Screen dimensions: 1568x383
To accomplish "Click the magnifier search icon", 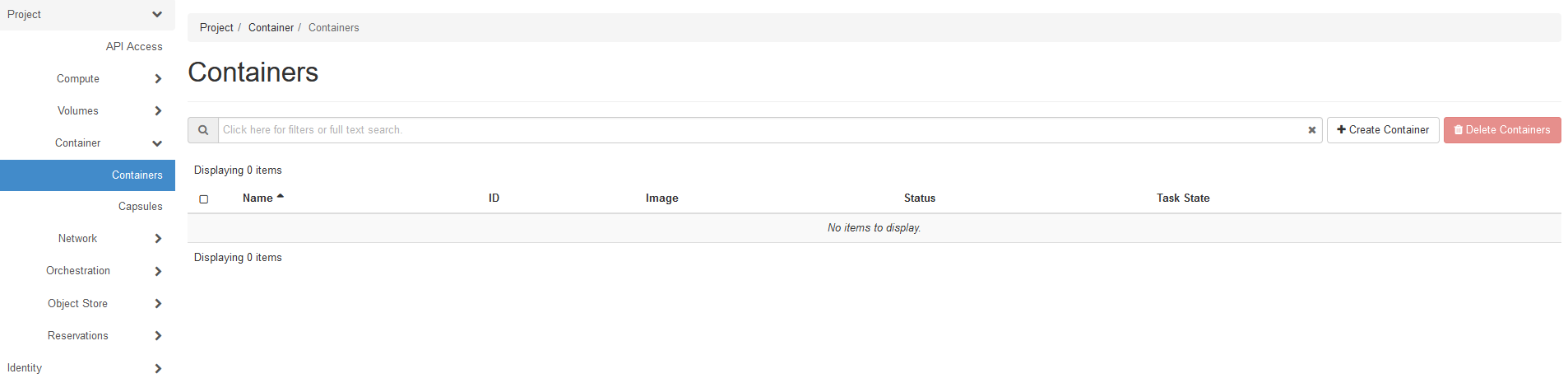I will pyautogui.click(x=203, y=130).
